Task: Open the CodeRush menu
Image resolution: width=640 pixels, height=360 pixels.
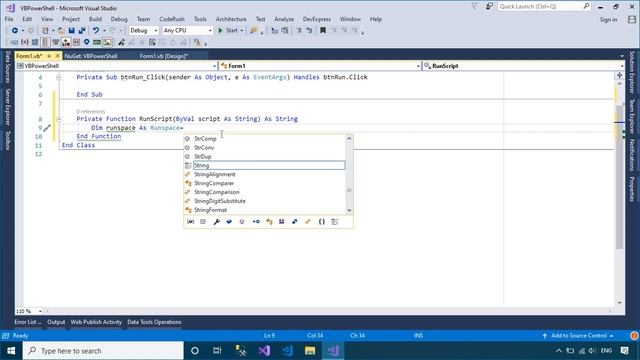Action: coord(172,19)
